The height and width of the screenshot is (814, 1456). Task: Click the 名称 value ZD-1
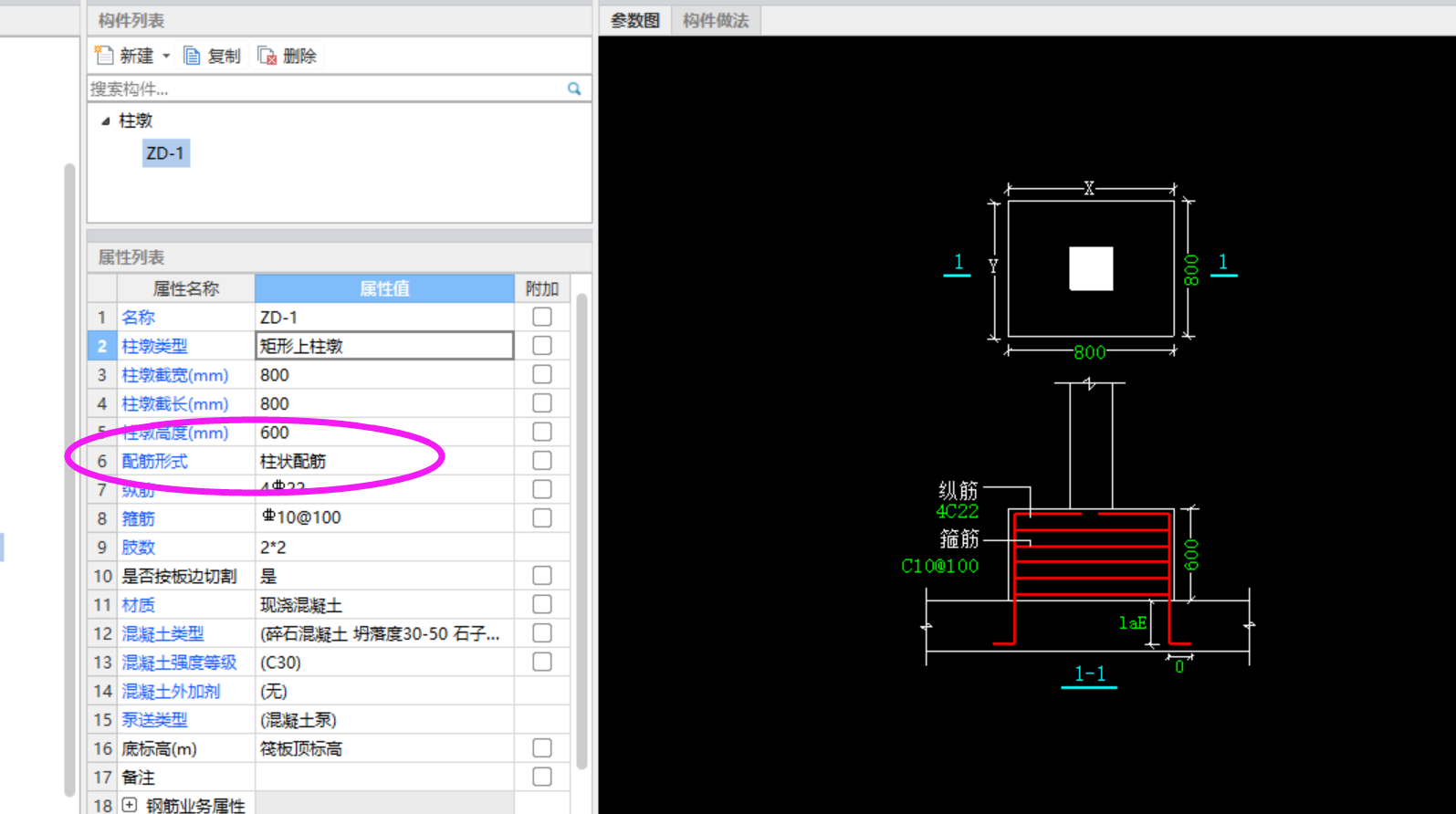[x=384, y=318]
